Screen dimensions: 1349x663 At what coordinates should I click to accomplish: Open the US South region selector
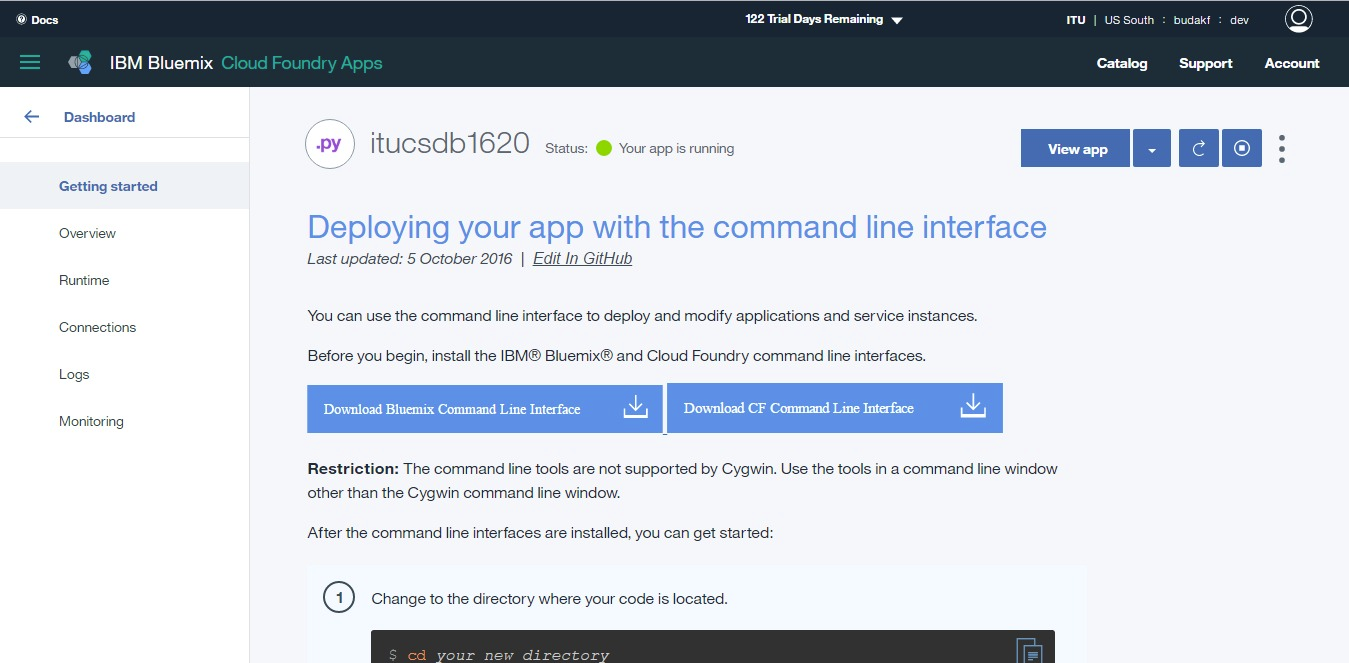point(1129,20)
